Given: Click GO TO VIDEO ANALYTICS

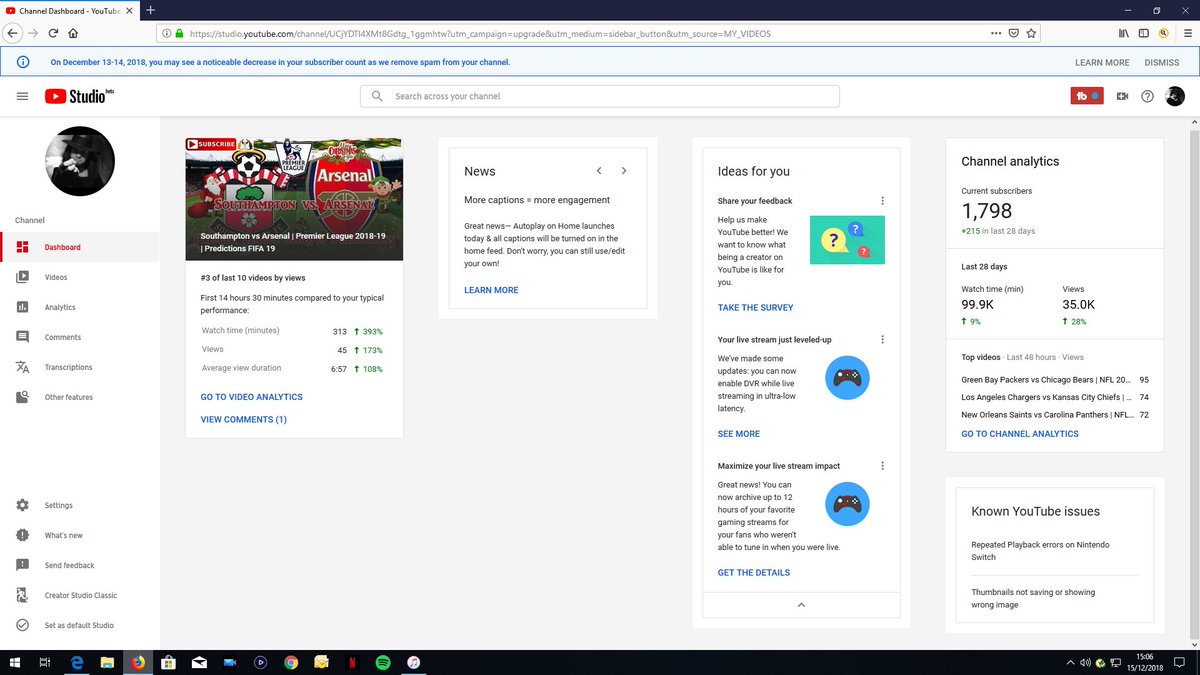Looking at the screenshot, I should click(251, 397).
